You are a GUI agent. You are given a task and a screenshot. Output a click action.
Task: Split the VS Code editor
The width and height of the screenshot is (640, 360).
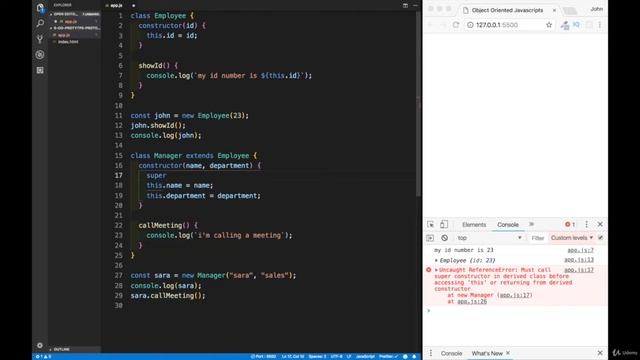click(x=405, y=6)
